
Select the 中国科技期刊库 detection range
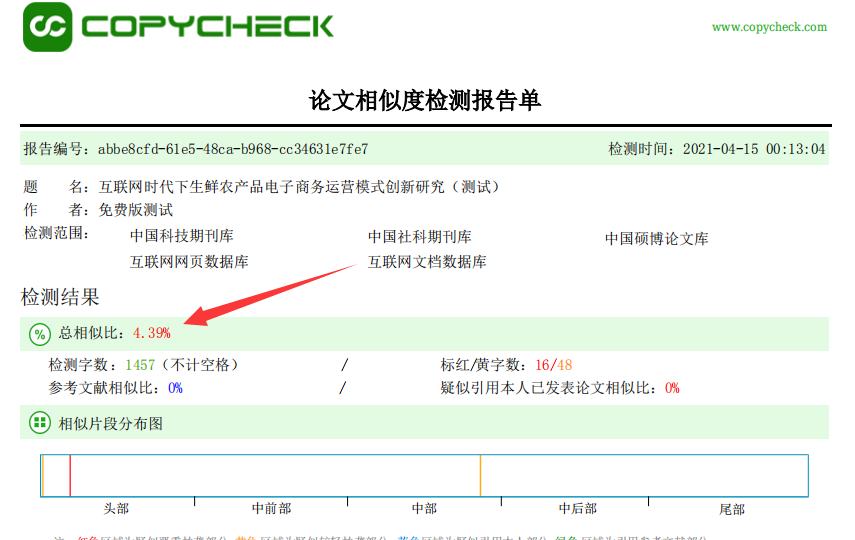[x=182, y=237]
